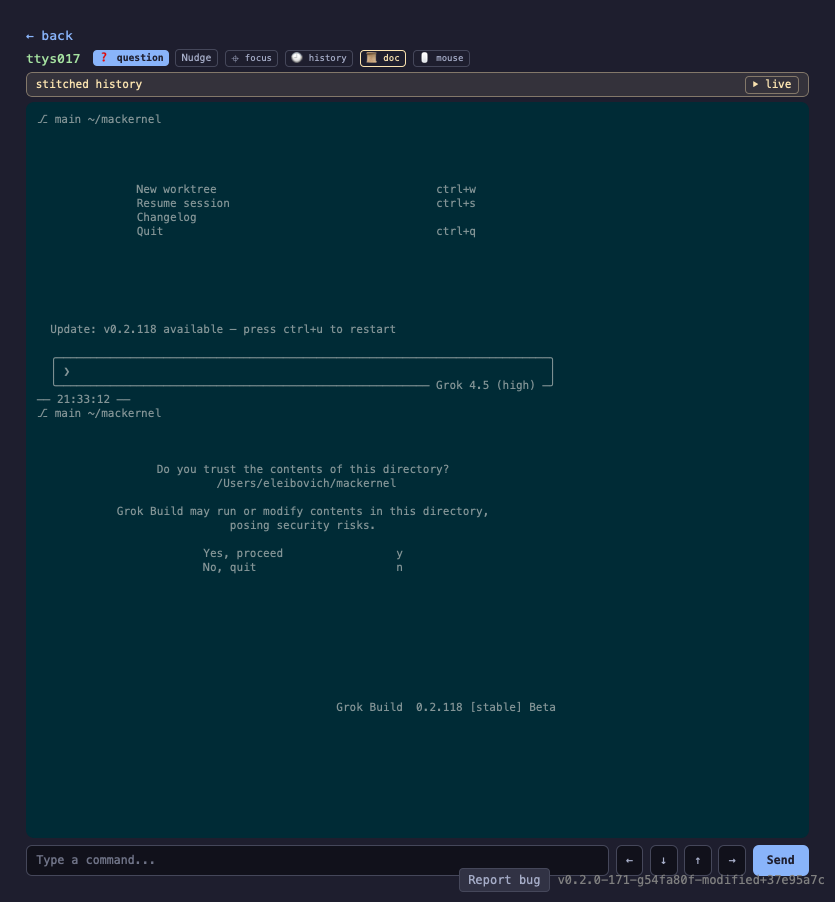Switch to live view
The height and width of the screenshot is (902, 835).
pyautogui.click(x=772, y=85)
